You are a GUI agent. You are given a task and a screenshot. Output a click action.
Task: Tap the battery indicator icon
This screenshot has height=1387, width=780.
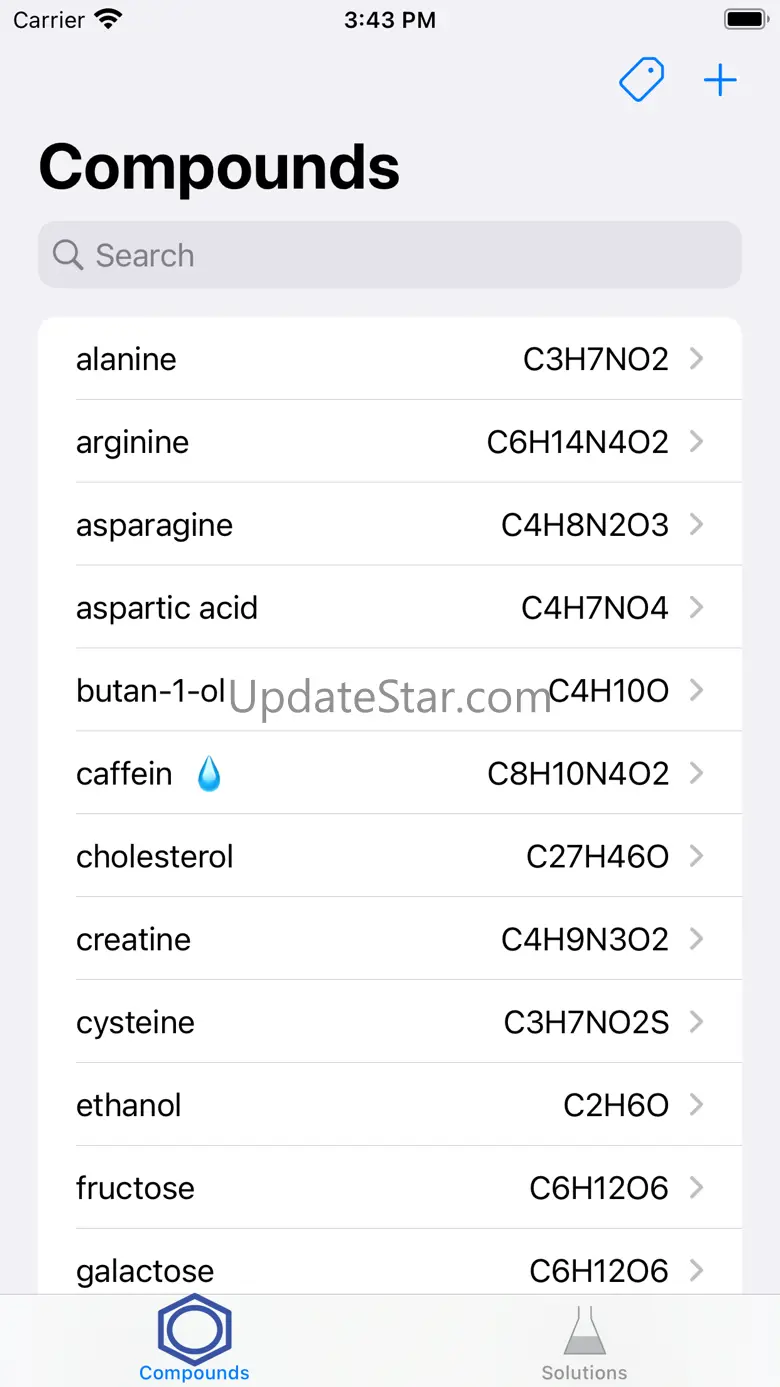point(745,20)
